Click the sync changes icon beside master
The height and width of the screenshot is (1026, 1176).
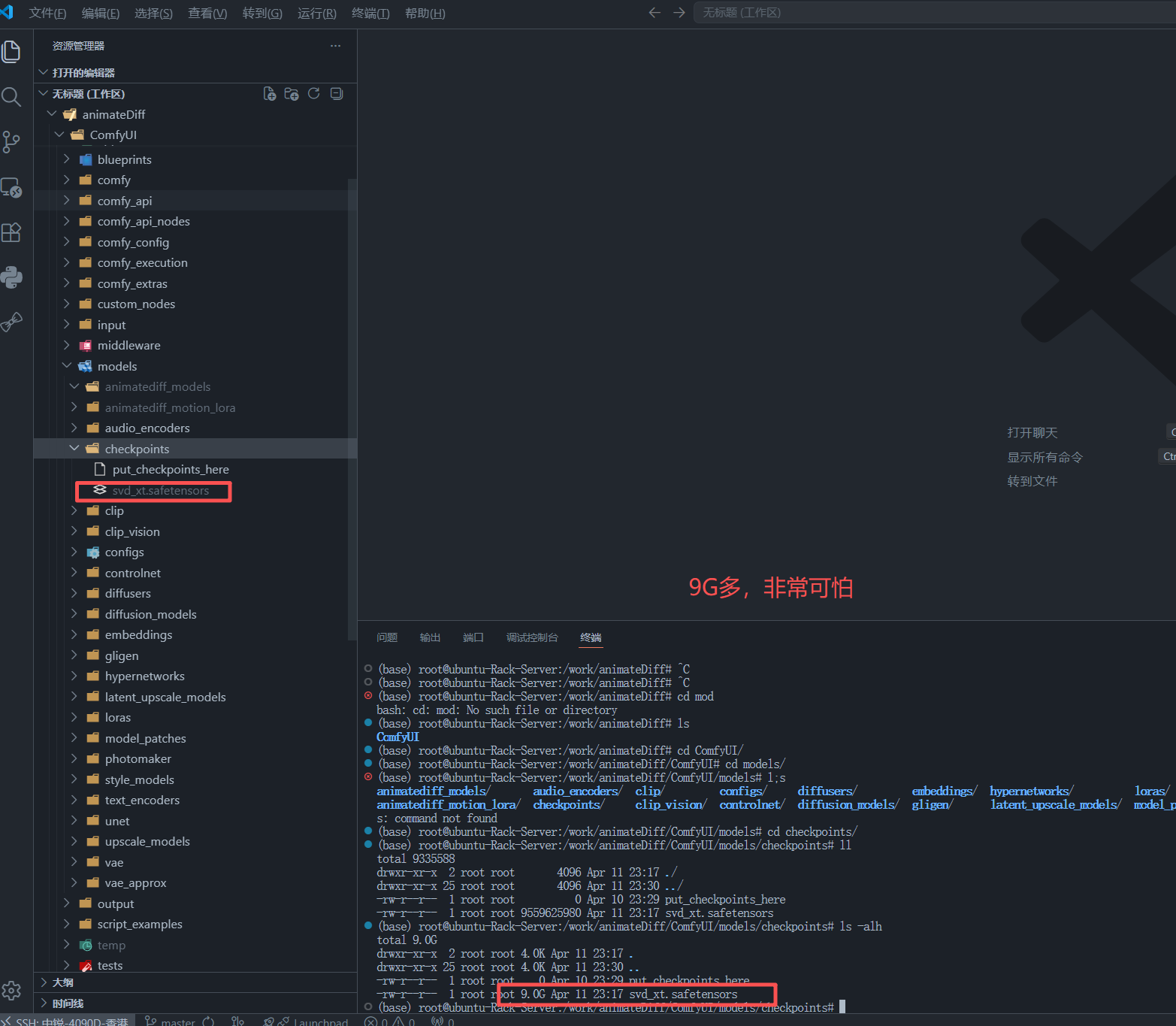pyautogui.click(x=208, y=1021)
